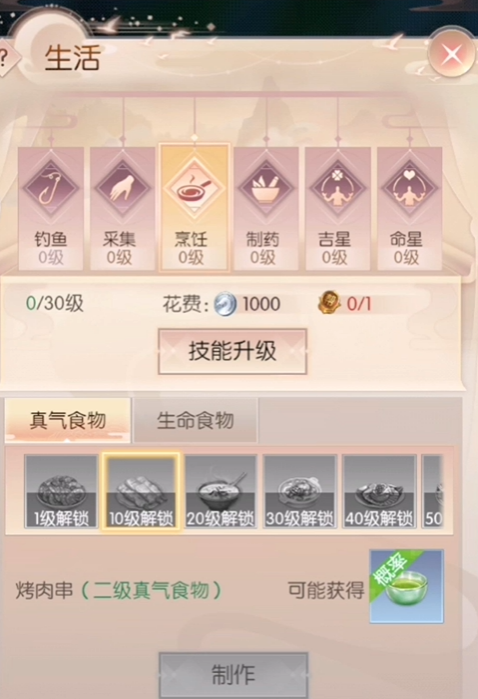Select the 30级解锁 dish thumbnail
Viewport: 478px width, 699px height.
pyautogui.click(x=300, y=491)
